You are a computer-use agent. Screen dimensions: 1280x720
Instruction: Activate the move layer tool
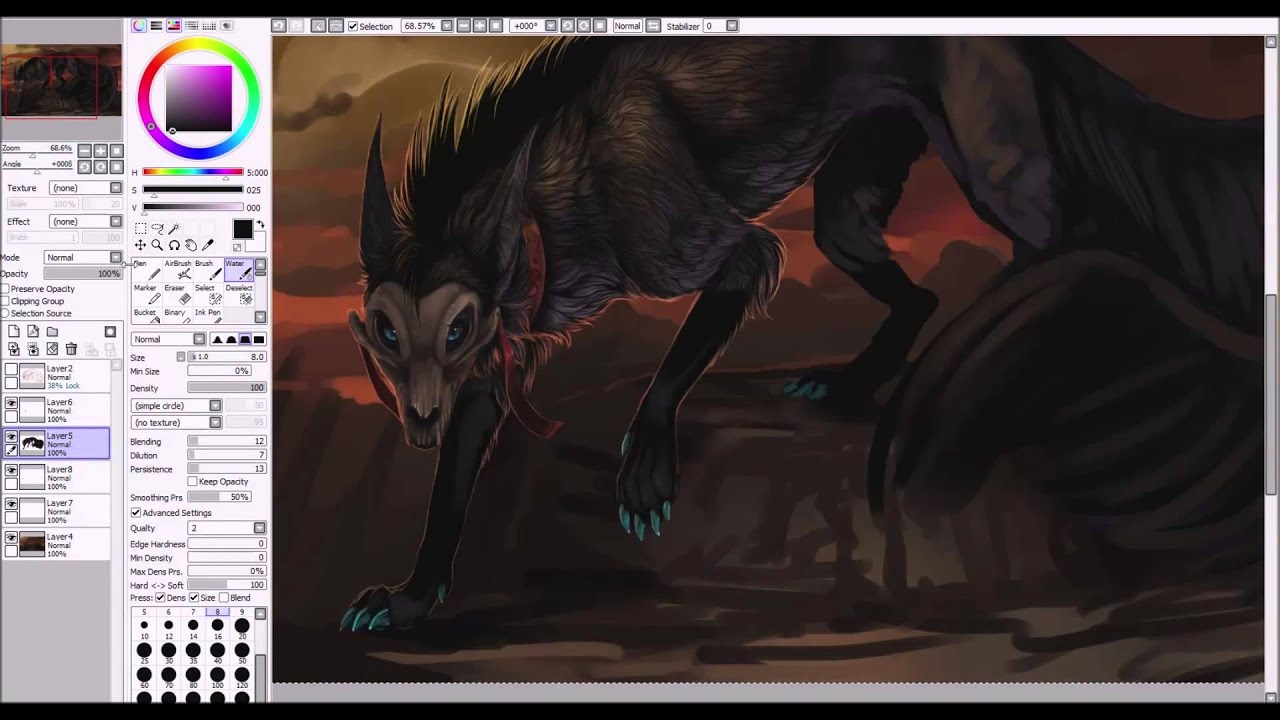pyautogui.click(x=140, y=245)
